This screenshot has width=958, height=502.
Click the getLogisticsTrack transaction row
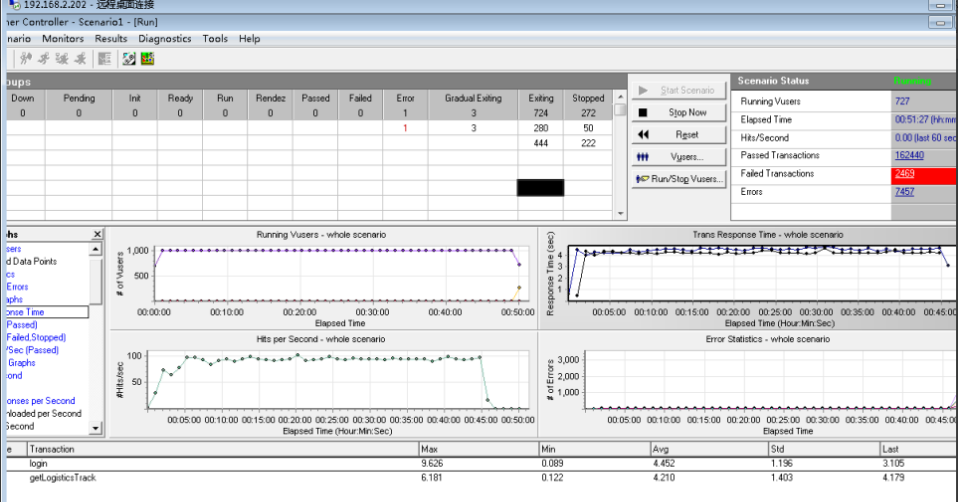point(482,478)
